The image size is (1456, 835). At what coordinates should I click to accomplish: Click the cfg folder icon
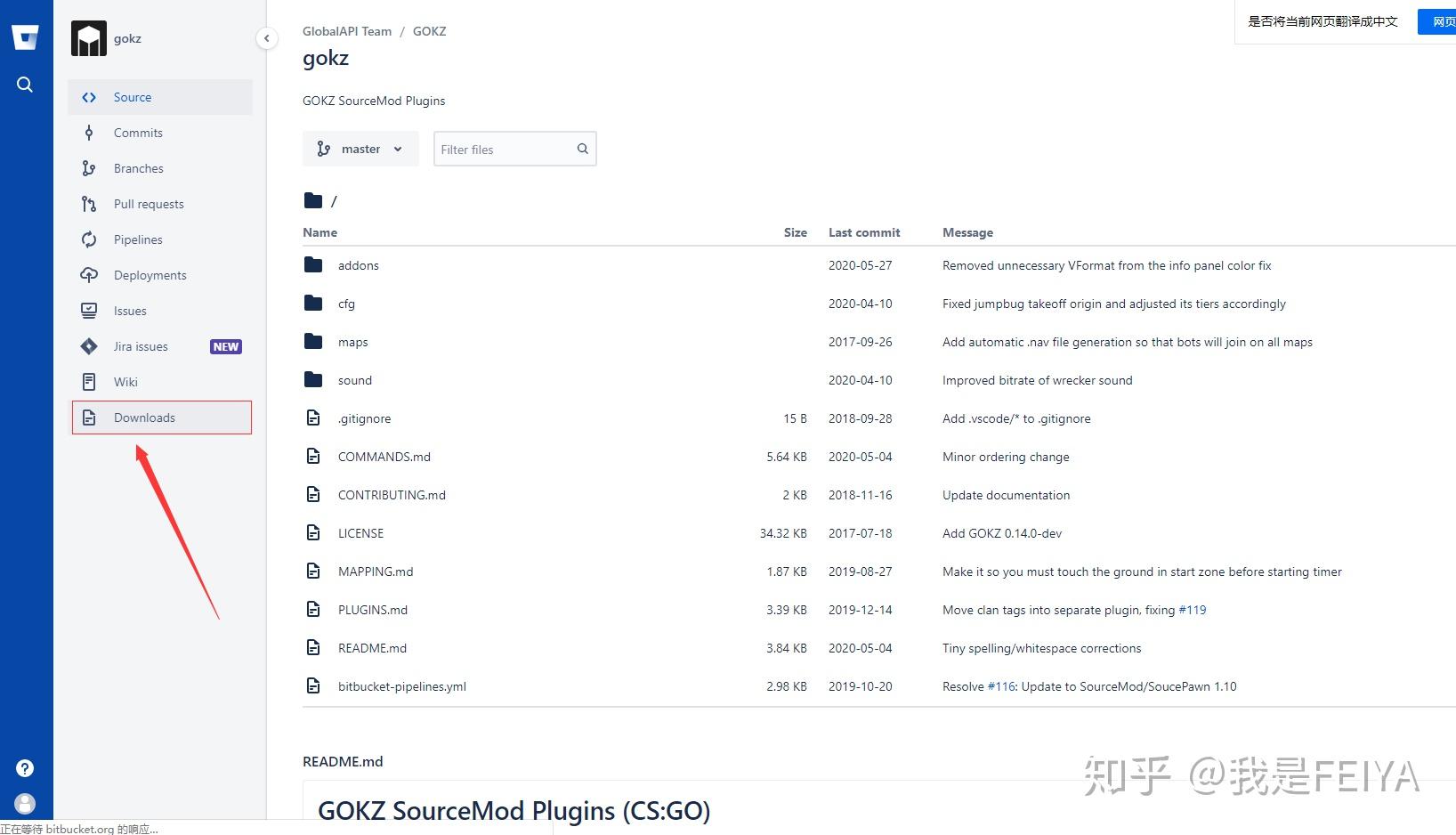pos(313,303)
